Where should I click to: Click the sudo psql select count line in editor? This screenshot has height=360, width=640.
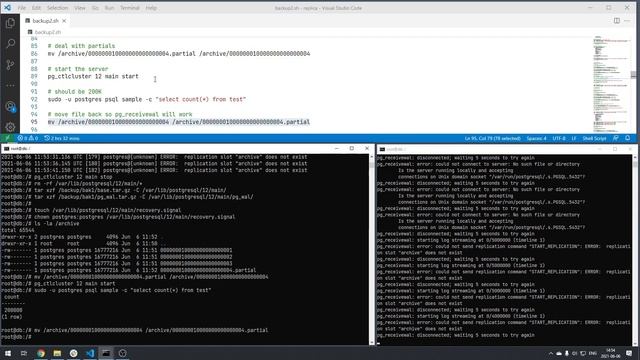click(x=147, y=99)
